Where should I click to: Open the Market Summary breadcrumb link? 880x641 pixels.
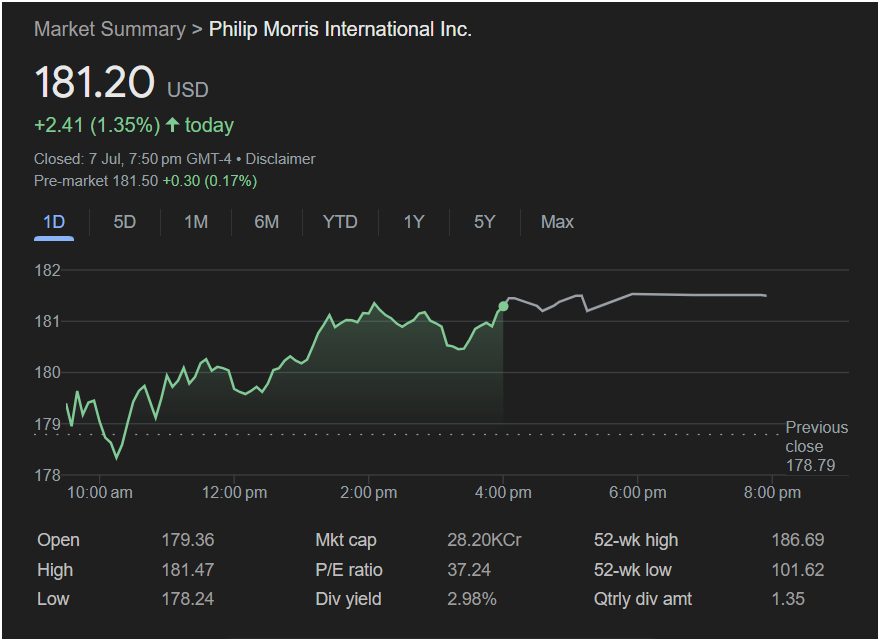point(110,29)
